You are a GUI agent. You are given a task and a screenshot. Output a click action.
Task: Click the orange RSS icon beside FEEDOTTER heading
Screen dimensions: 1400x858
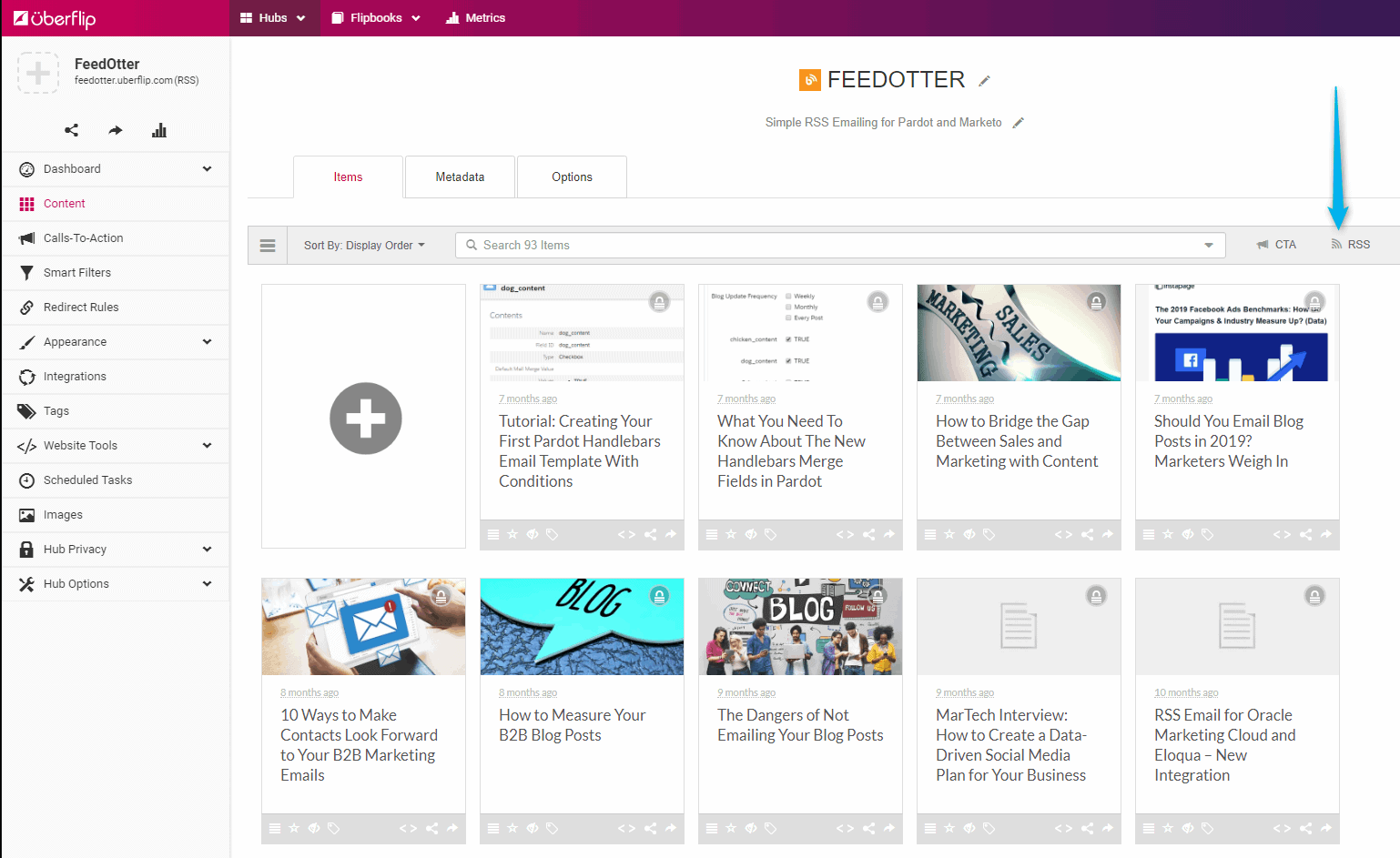click(x=810, y=80)
